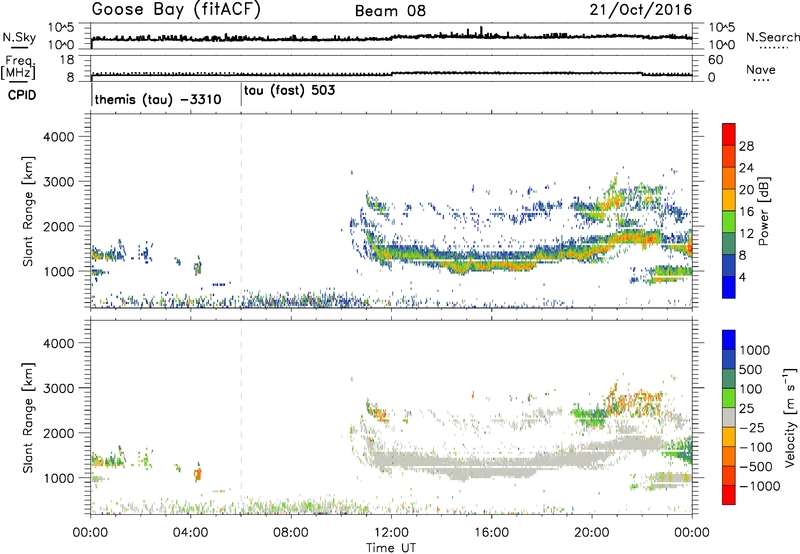This screenshot has width=800, height=554.
Task: Click the "Slant Range [km]" label of velocity panel
Action: [29, 418]
